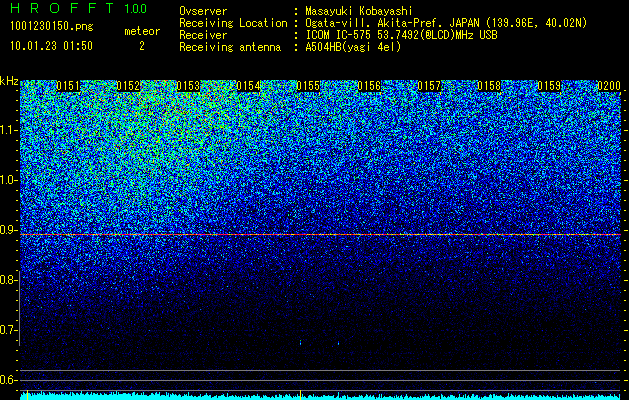Click the 0154 time marker
629x400 pixels.
point(248,86)
